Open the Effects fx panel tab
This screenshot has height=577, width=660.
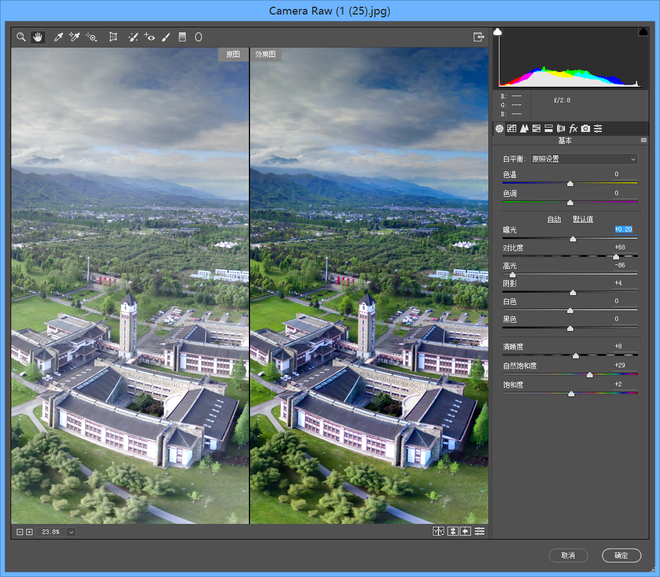pos(573,128)
